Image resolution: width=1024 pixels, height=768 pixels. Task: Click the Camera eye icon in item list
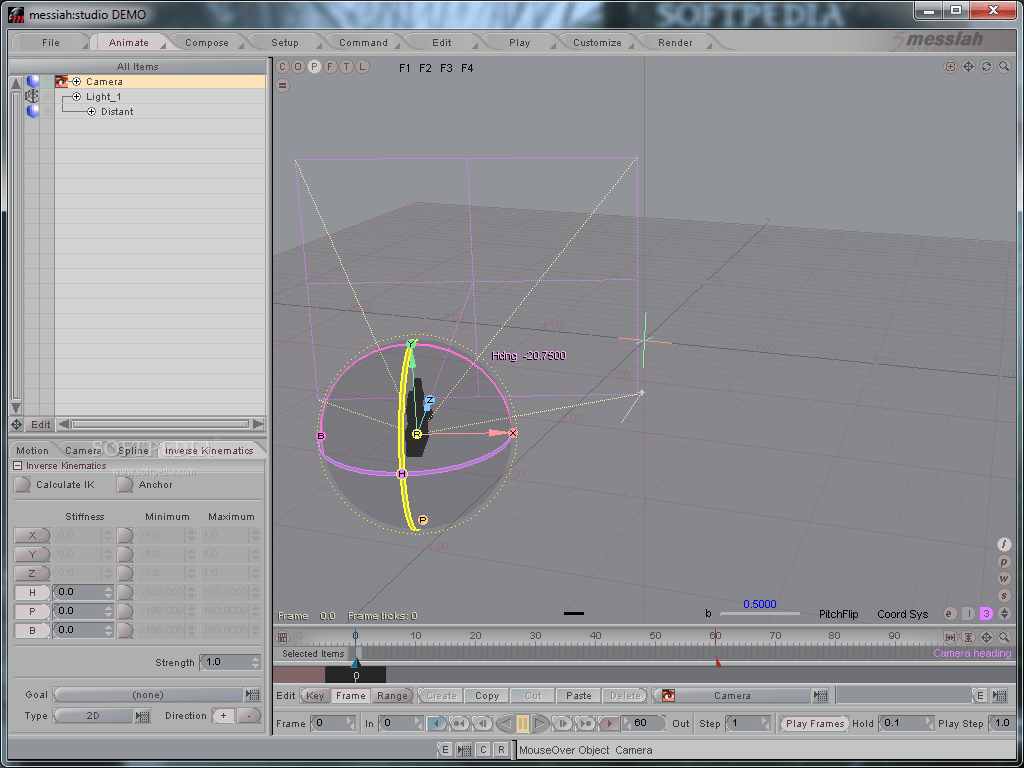pos(61,82)
